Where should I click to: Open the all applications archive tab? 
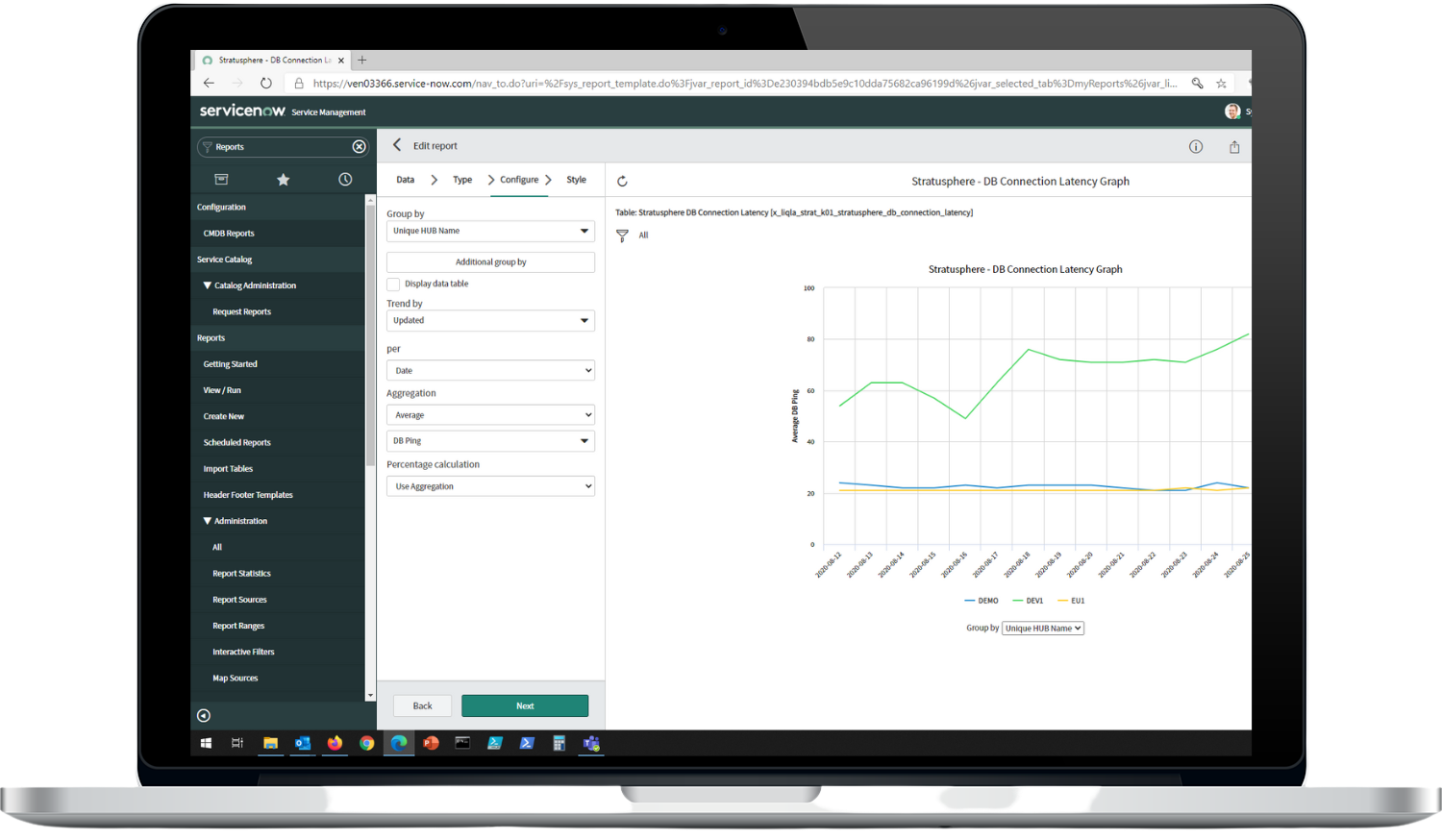[221, 180]
